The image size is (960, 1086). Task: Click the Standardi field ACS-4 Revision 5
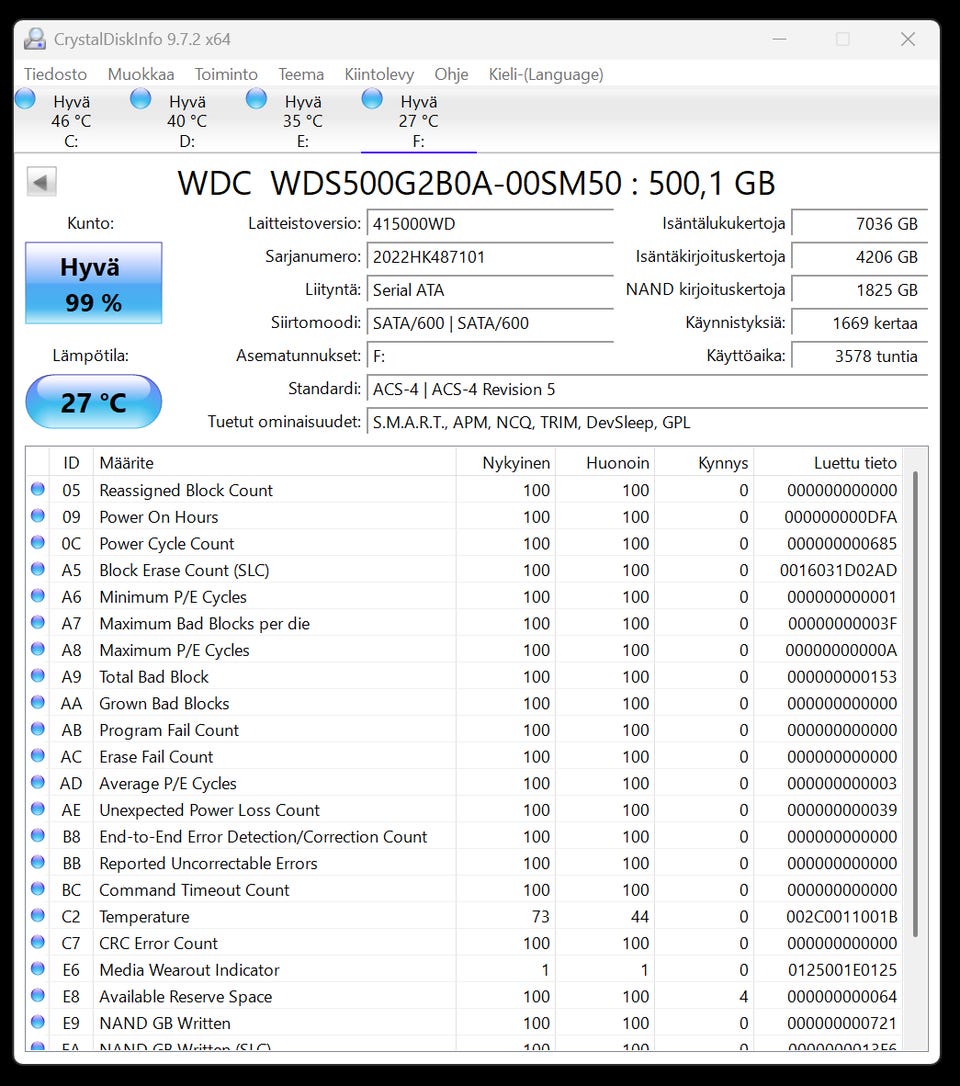[x=647, y=389]
